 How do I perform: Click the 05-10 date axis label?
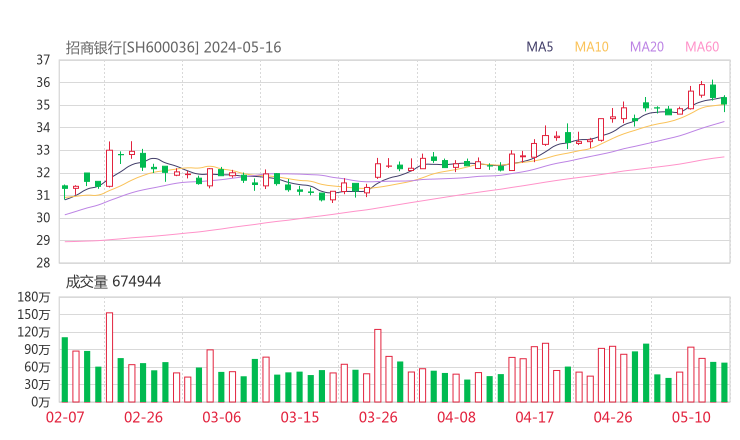click(691, 417)
